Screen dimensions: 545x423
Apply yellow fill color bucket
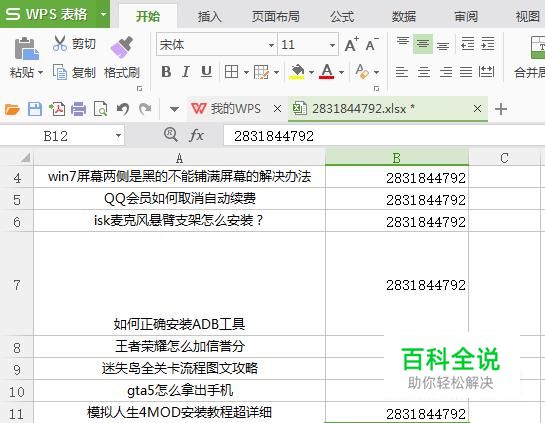(297, 72)
